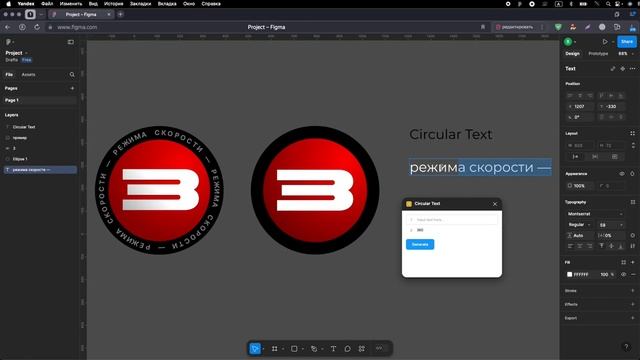Select the Pen tool
Screen dimensions: 640x360
314,349
